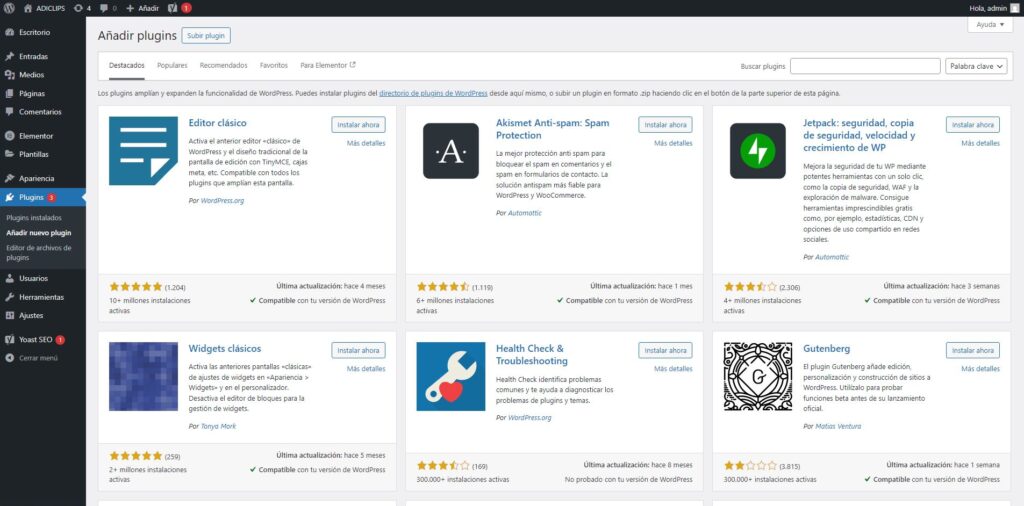This screenshot has height=506, width=1024.
Task: Open the Para Elementor tab
Action: click(328, 65)
